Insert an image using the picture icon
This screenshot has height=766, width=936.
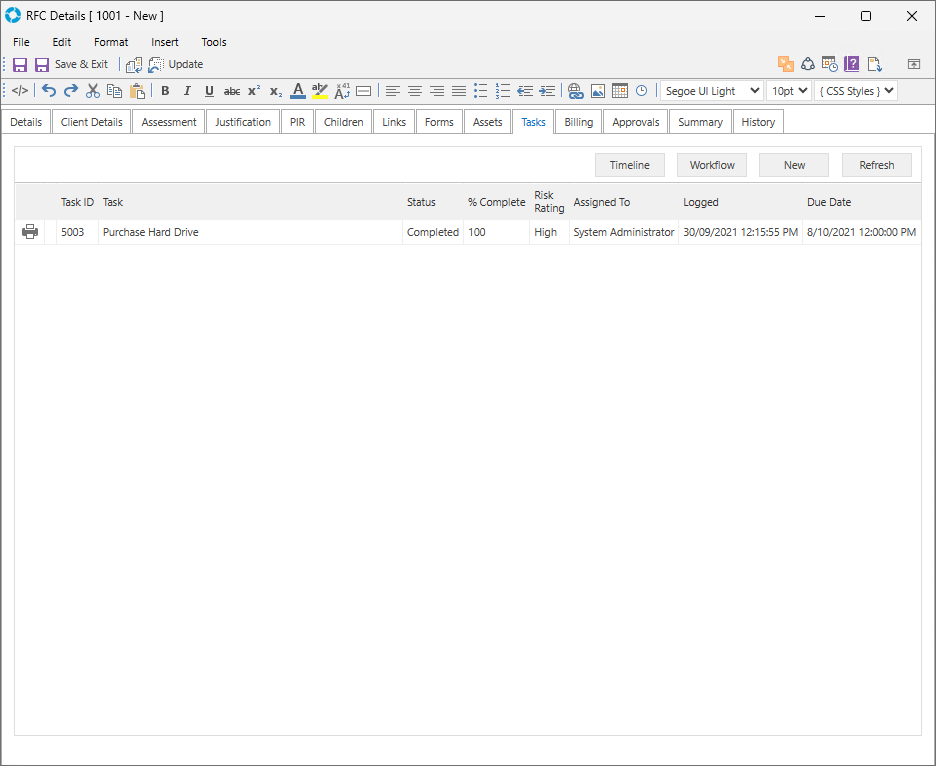click(x=598, y=91)
